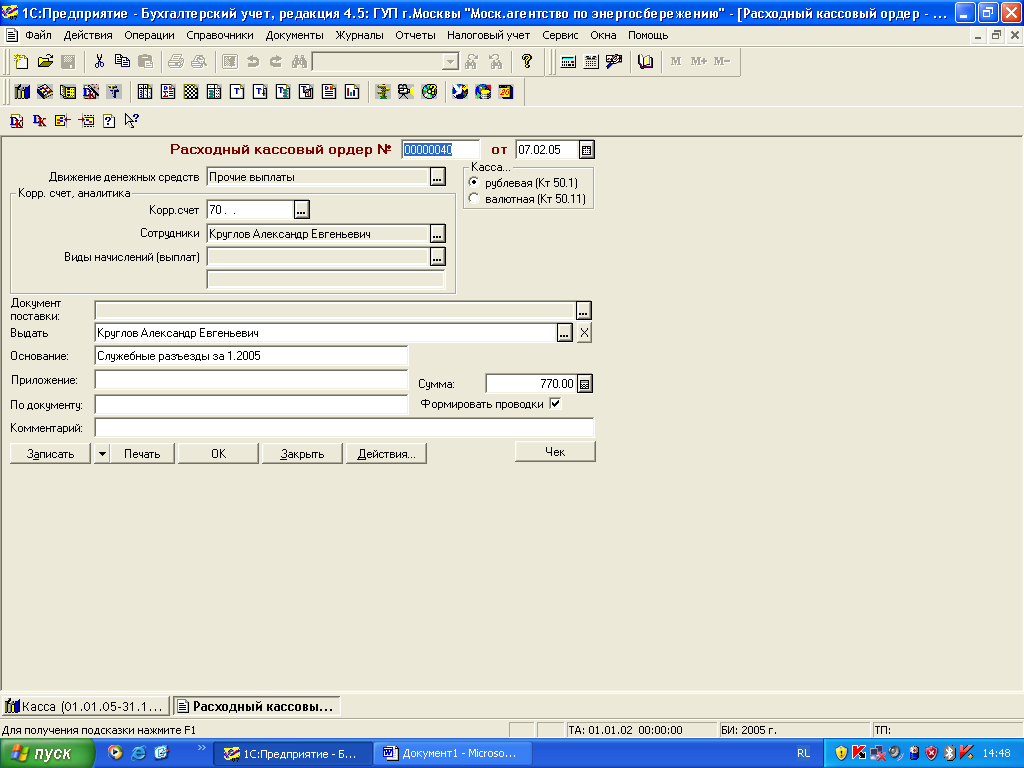Open the Выдать recipient selection button

(x=565, y=333)
